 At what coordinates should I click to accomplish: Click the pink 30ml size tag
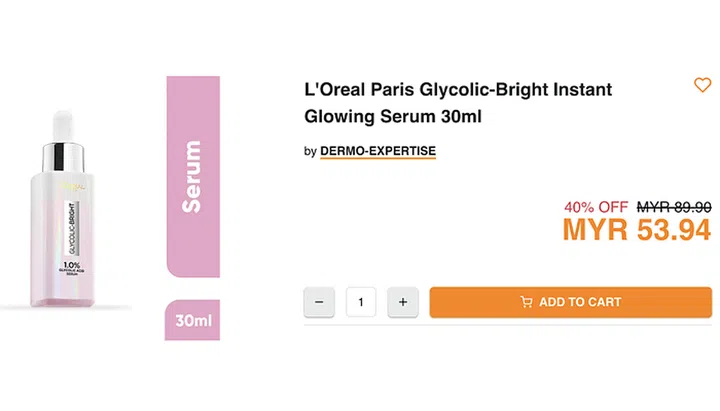click(192, 322)
